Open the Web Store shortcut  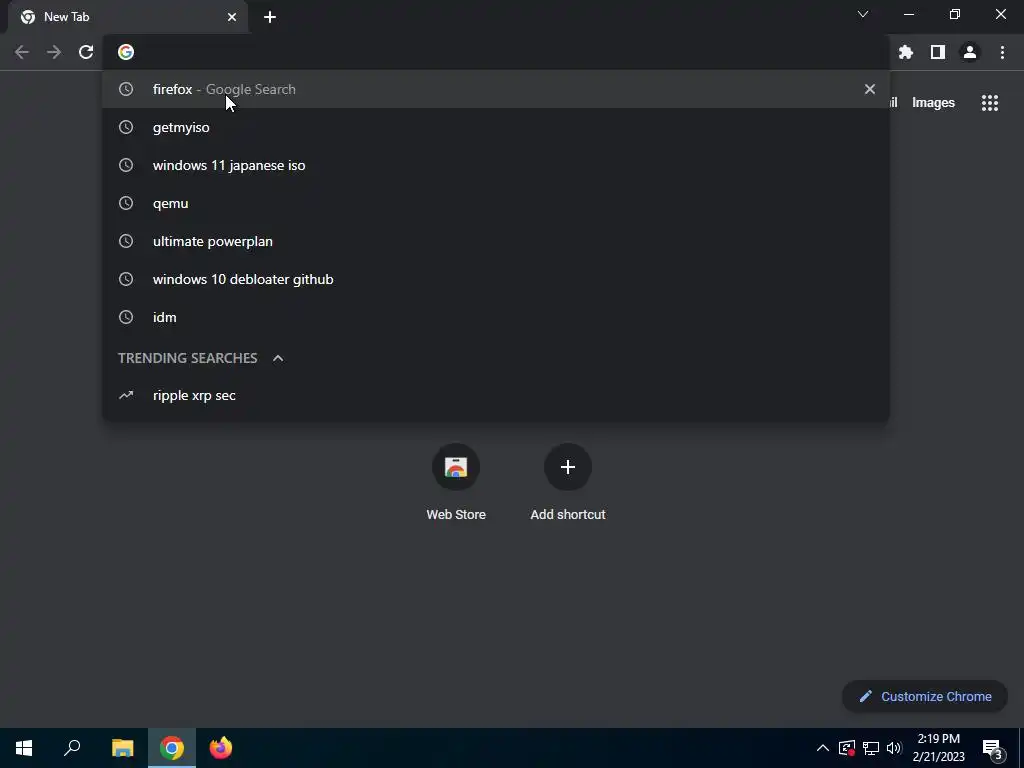(x=456, y=482)
